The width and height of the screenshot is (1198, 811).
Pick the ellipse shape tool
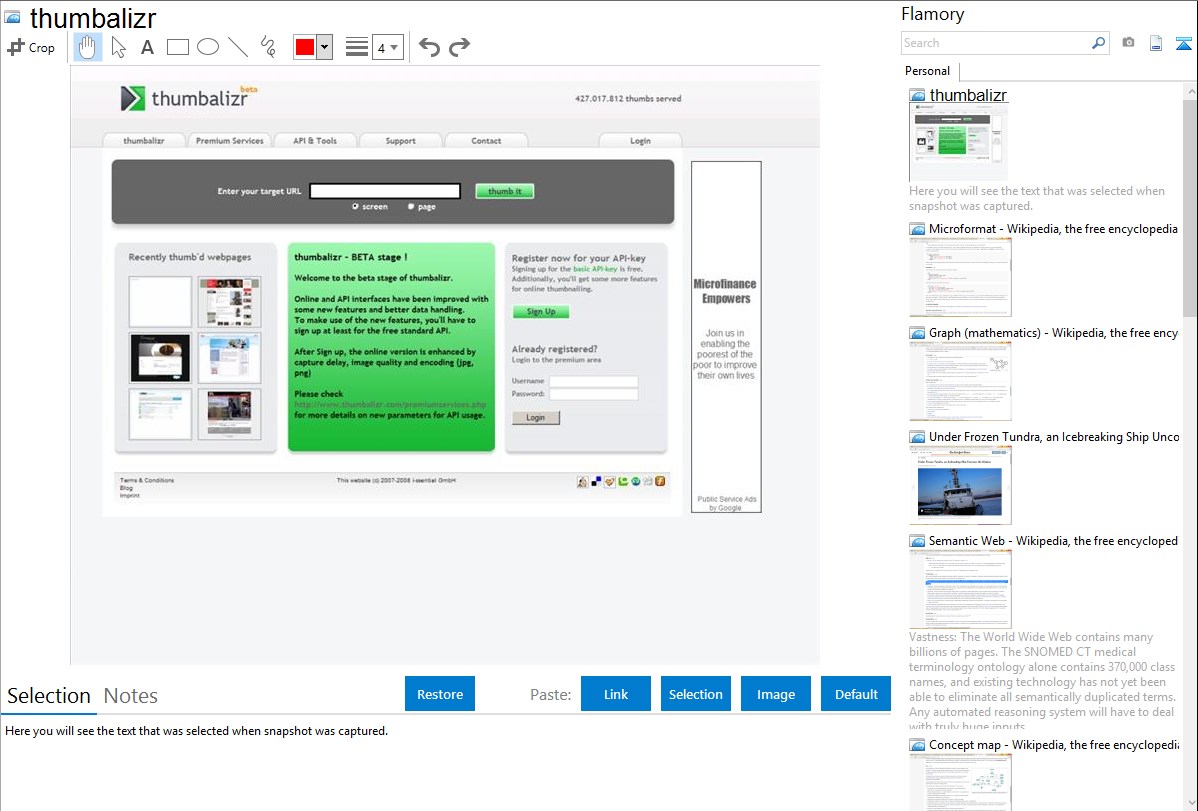pos(208,47)
